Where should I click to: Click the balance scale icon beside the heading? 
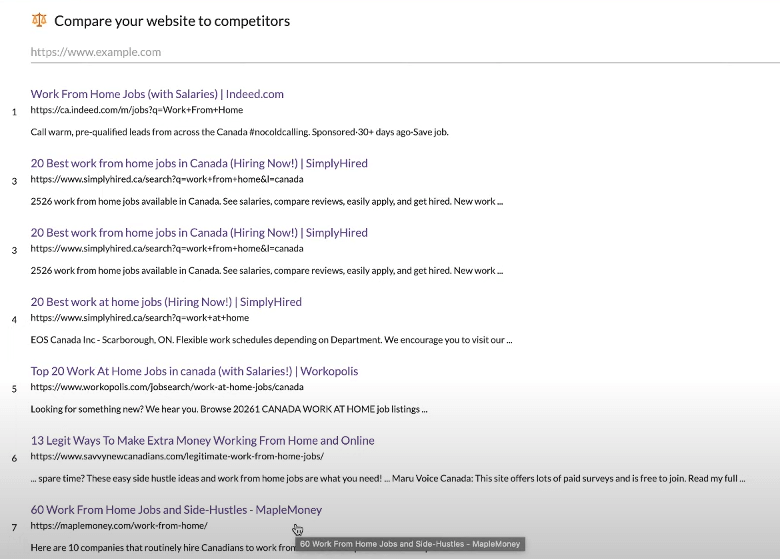point(39,20)
